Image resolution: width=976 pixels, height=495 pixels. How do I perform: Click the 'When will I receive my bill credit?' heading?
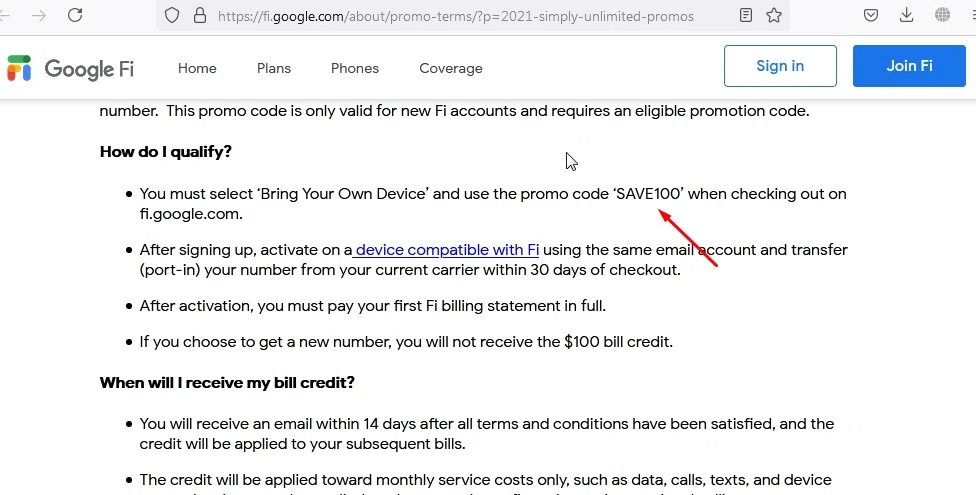(227, 383)
